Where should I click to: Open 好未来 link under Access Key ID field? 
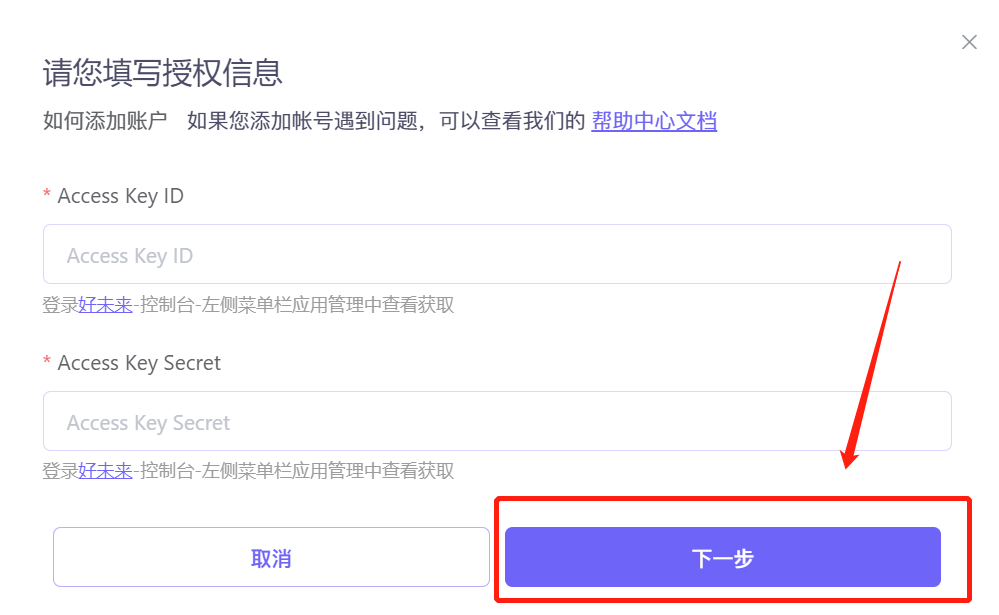[105, 305]
